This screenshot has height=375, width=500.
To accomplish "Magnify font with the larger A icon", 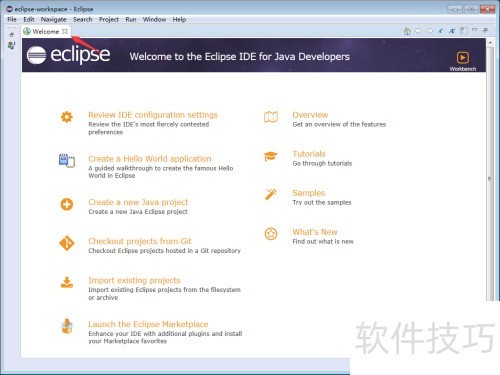I will click(x=452, y=31).
